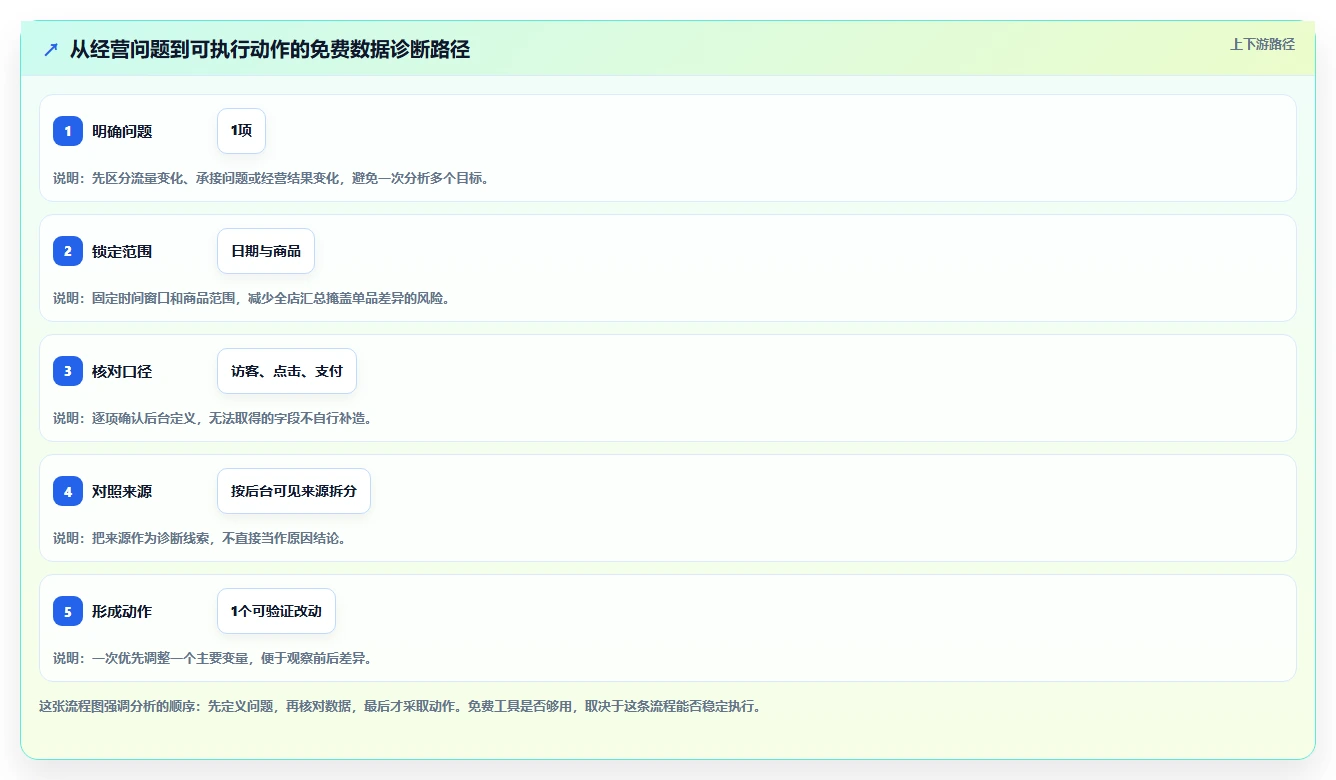This screenshot has width=1336, height=780.
Task: Click step number 4 badge for 对照来源
Action: (x=68, y=491)
